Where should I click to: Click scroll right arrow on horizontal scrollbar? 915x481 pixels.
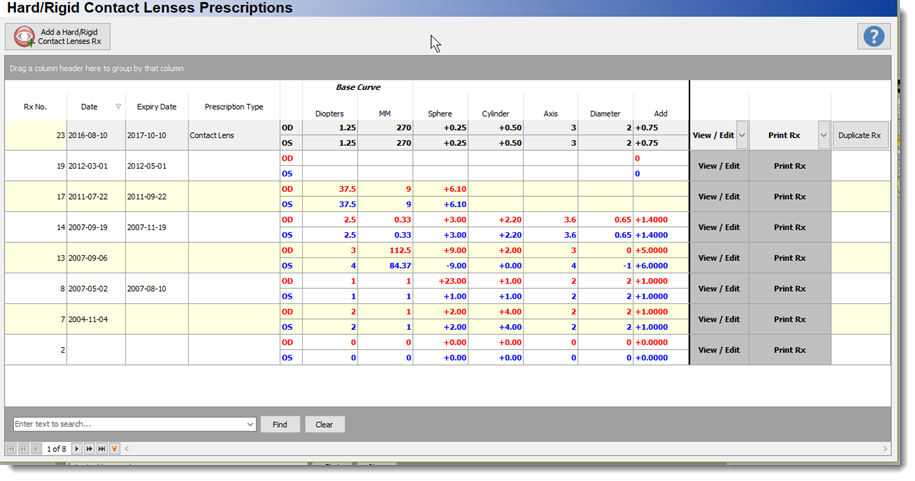(885, 449)
